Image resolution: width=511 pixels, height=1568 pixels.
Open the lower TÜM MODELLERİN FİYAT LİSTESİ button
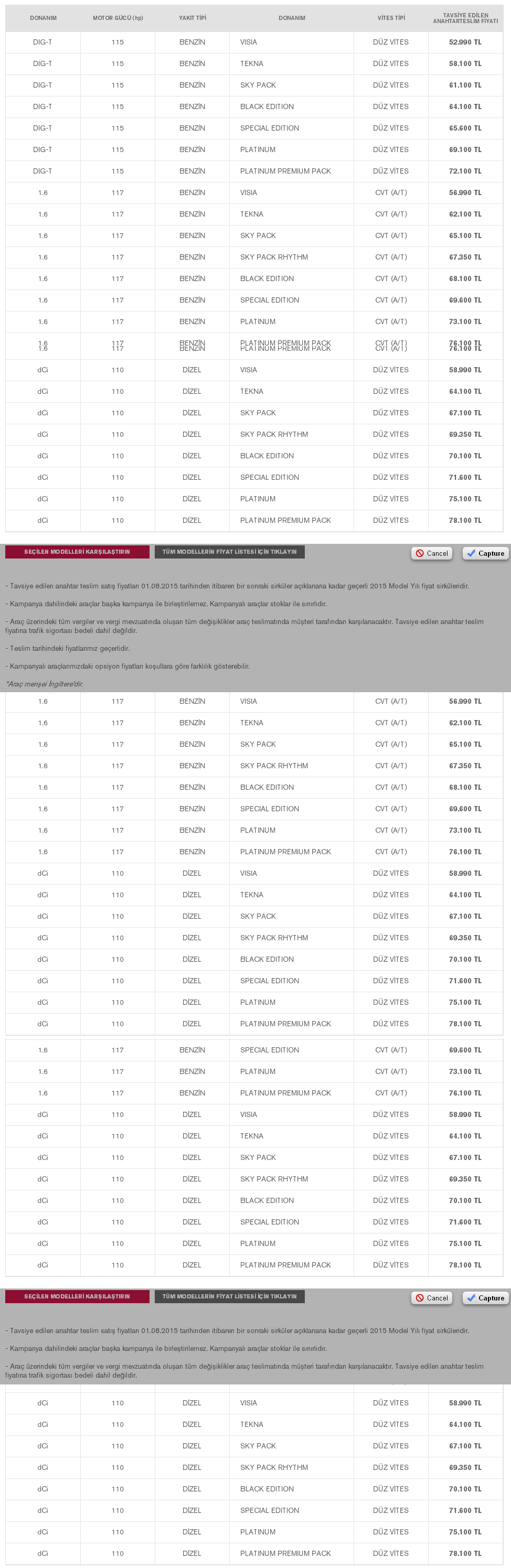click(x=230, y=1296)
